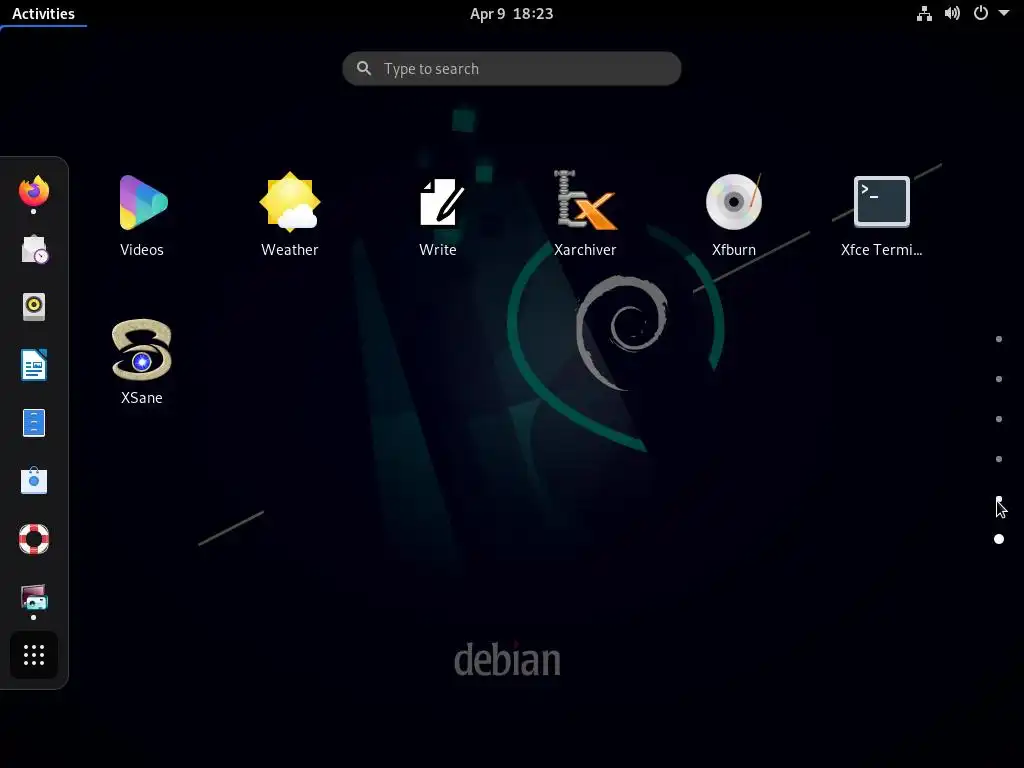
Task: Open the Weather application
Action: 289,216
